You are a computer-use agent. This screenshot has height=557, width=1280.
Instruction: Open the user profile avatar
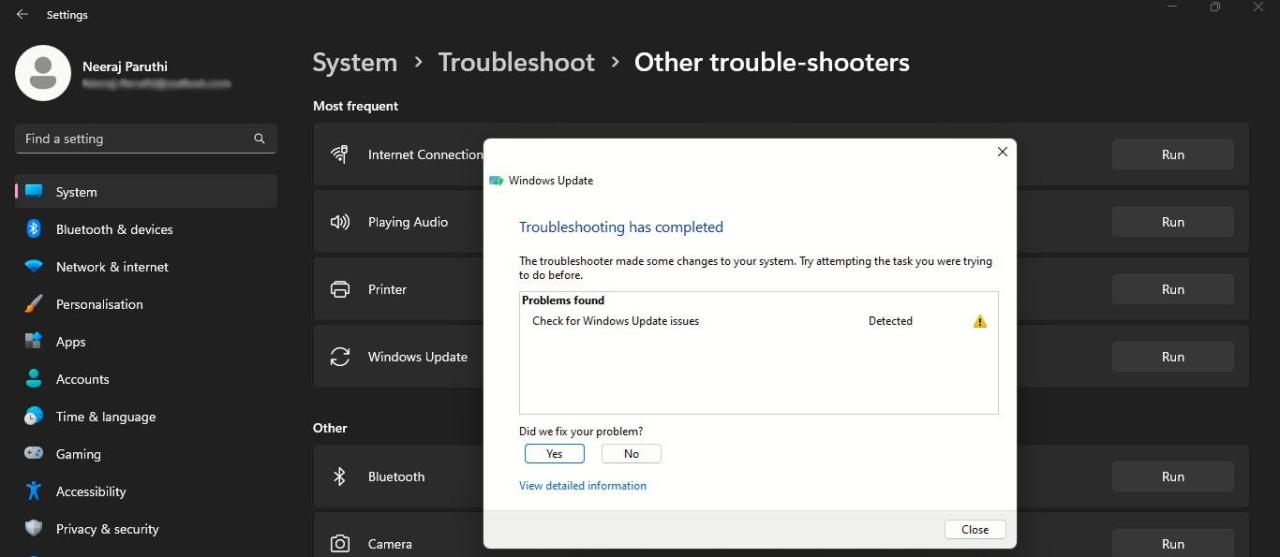[x=43, y=73]
